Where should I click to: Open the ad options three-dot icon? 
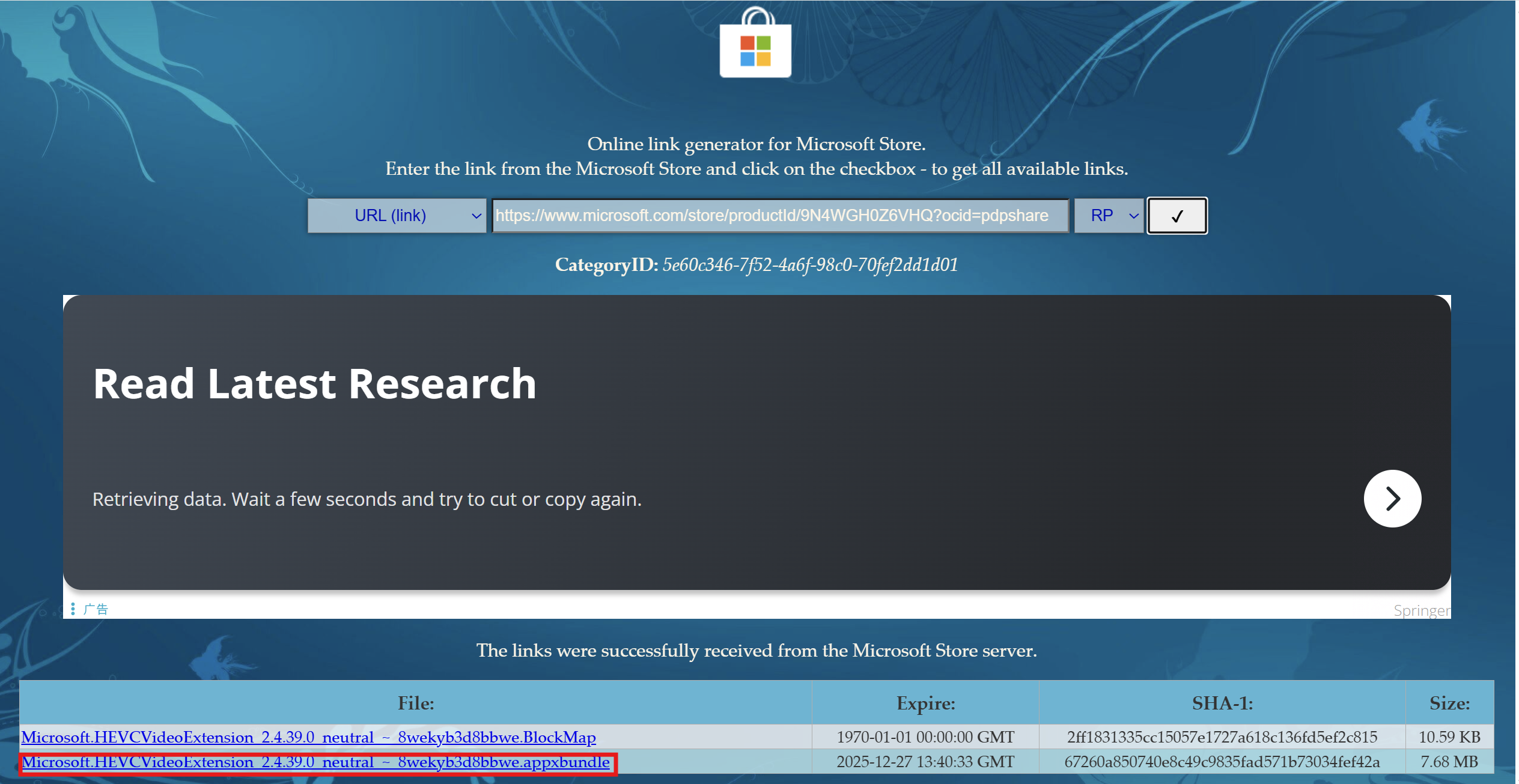point(73,609)
